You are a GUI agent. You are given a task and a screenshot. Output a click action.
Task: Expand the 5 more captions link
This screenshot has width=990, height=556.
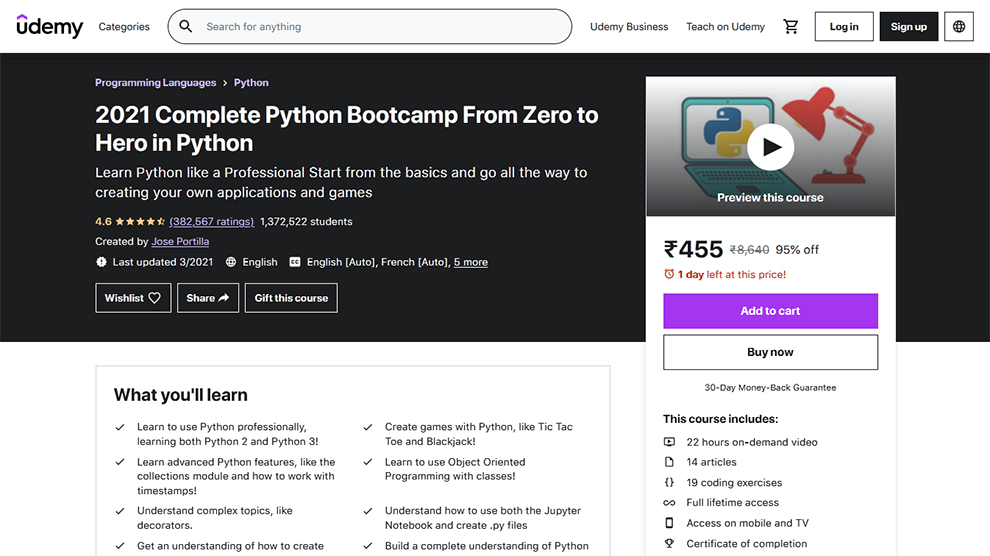(470, 262)
